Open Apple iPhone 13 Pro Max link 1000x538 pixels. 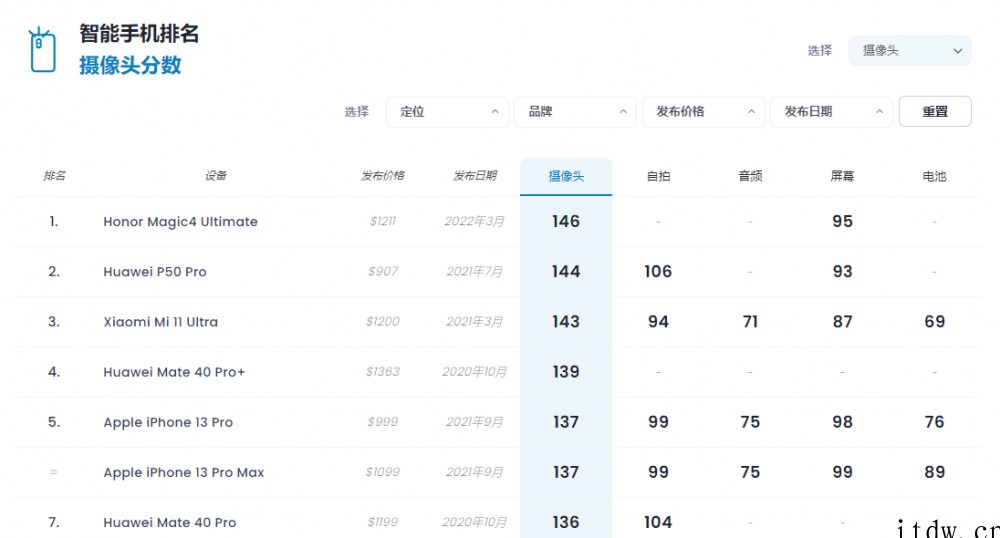(184, 472)
